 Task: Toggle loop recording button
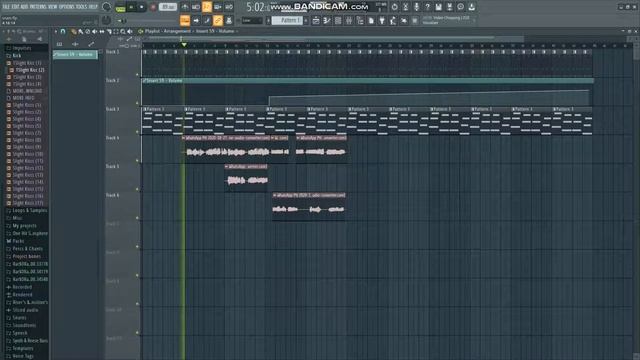(229, 7)
